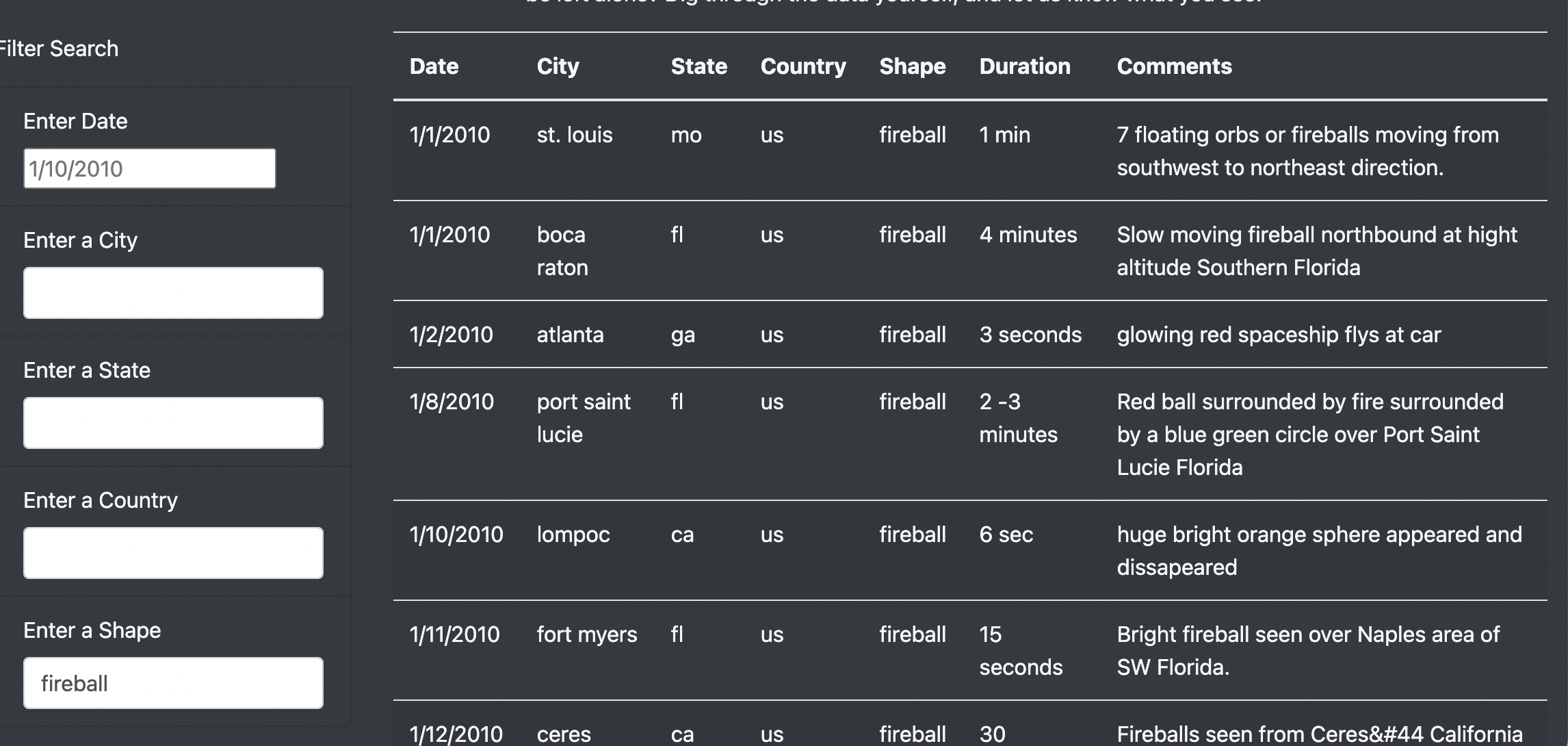The width and height of the screenshot is (1568, 746).
Task: Click the Shape column header
Action: tap(912, 66)
